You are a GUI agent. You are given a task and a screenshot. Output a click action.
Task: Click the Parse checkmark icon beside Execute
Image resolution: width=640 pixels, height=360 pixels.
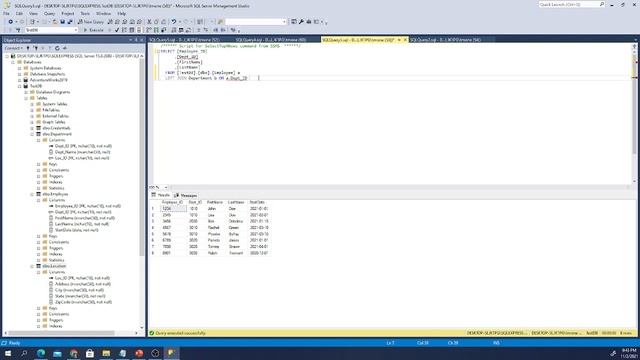click(117, 30)
